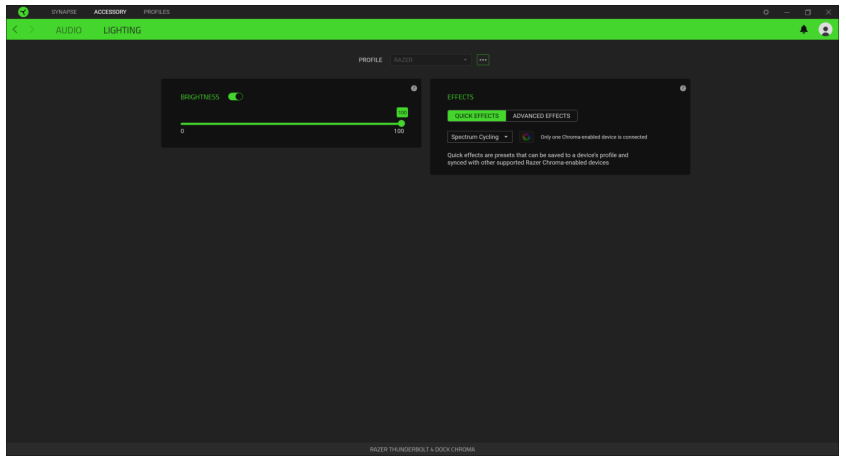Toggle the Brightness switch off
The image size is (846, 460).
coord(236,97)
